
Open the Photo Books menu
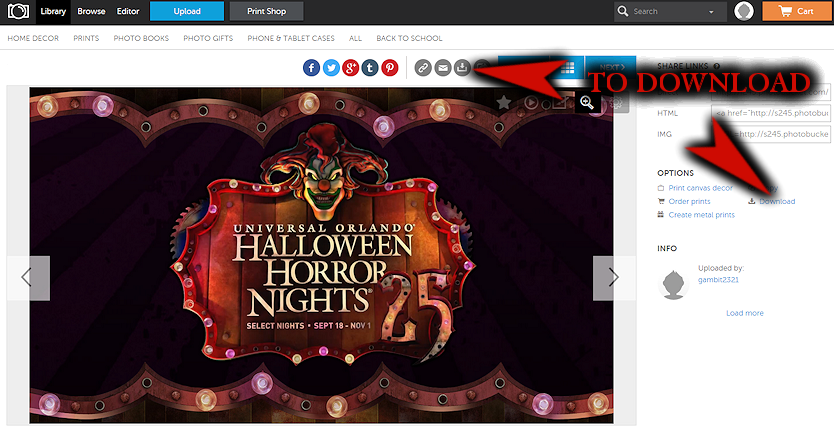tap(140, 38)
